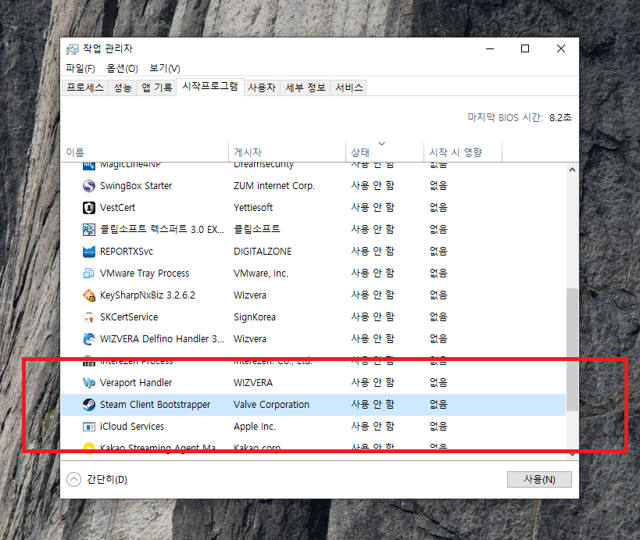
Task: Select the VestCert app icon
Action: point(89,208)
